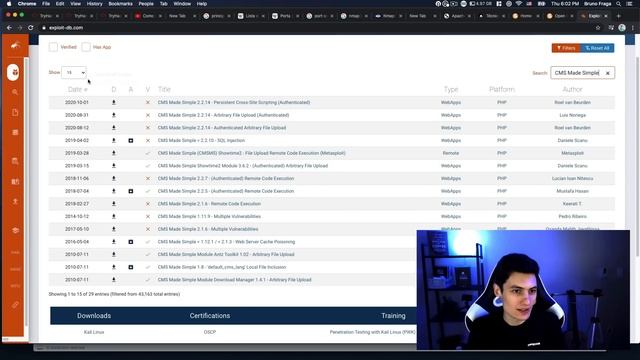Screen dimensions: 640x360
Task: Download vulnerable app for default_cms_lang Local File Inclusion
Action: [131, 267]
